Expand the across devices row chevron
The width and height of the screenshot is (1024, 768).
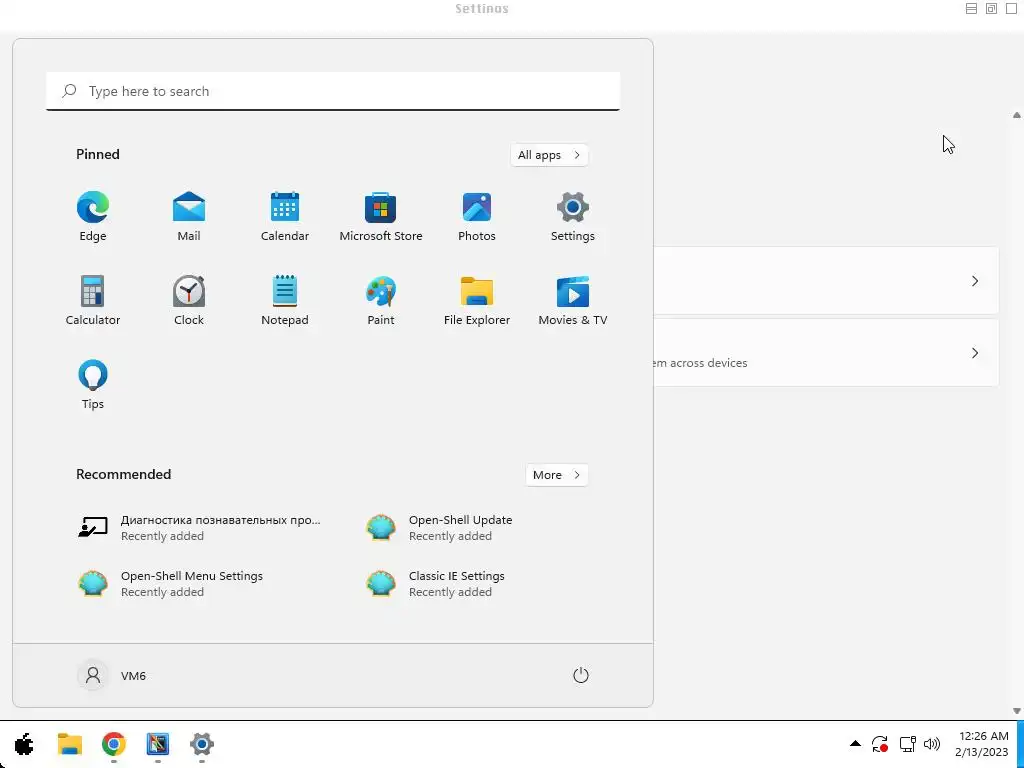coord(974,353)
